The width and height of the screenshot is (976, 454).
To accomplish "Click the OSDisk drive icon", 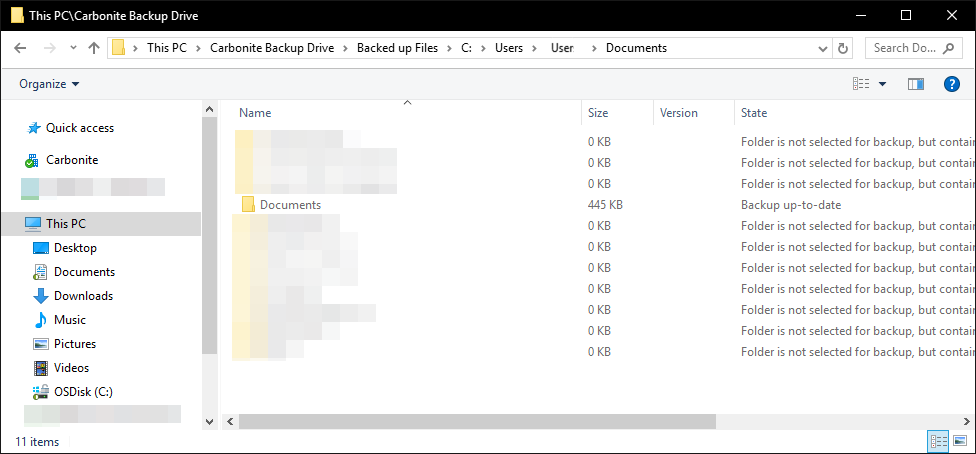I will tap(40, 392).
